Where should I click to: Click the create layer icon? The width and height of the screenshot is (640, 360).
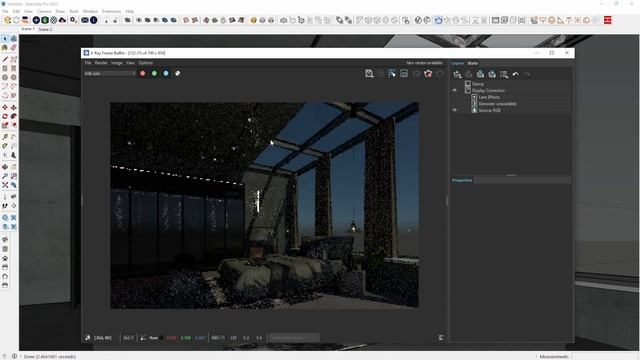[x=457, y=74]
